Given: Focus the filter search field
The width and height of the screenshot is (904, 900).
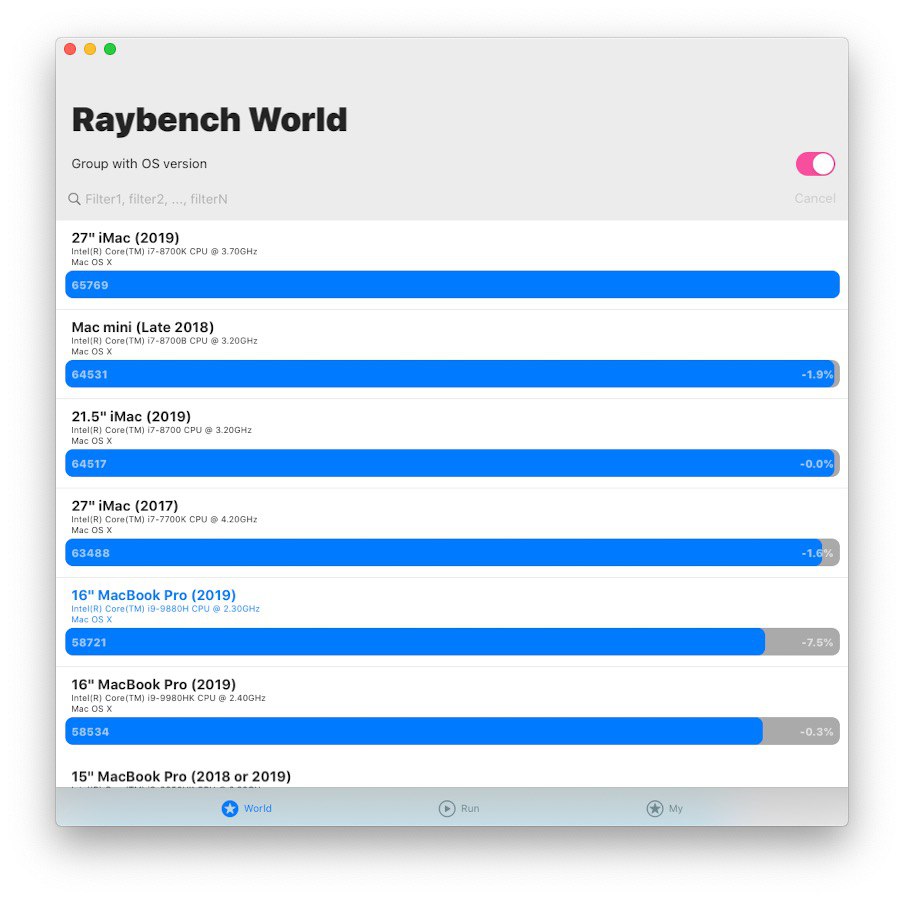Looking at the screenshot, I should click(x=427, y=199).
